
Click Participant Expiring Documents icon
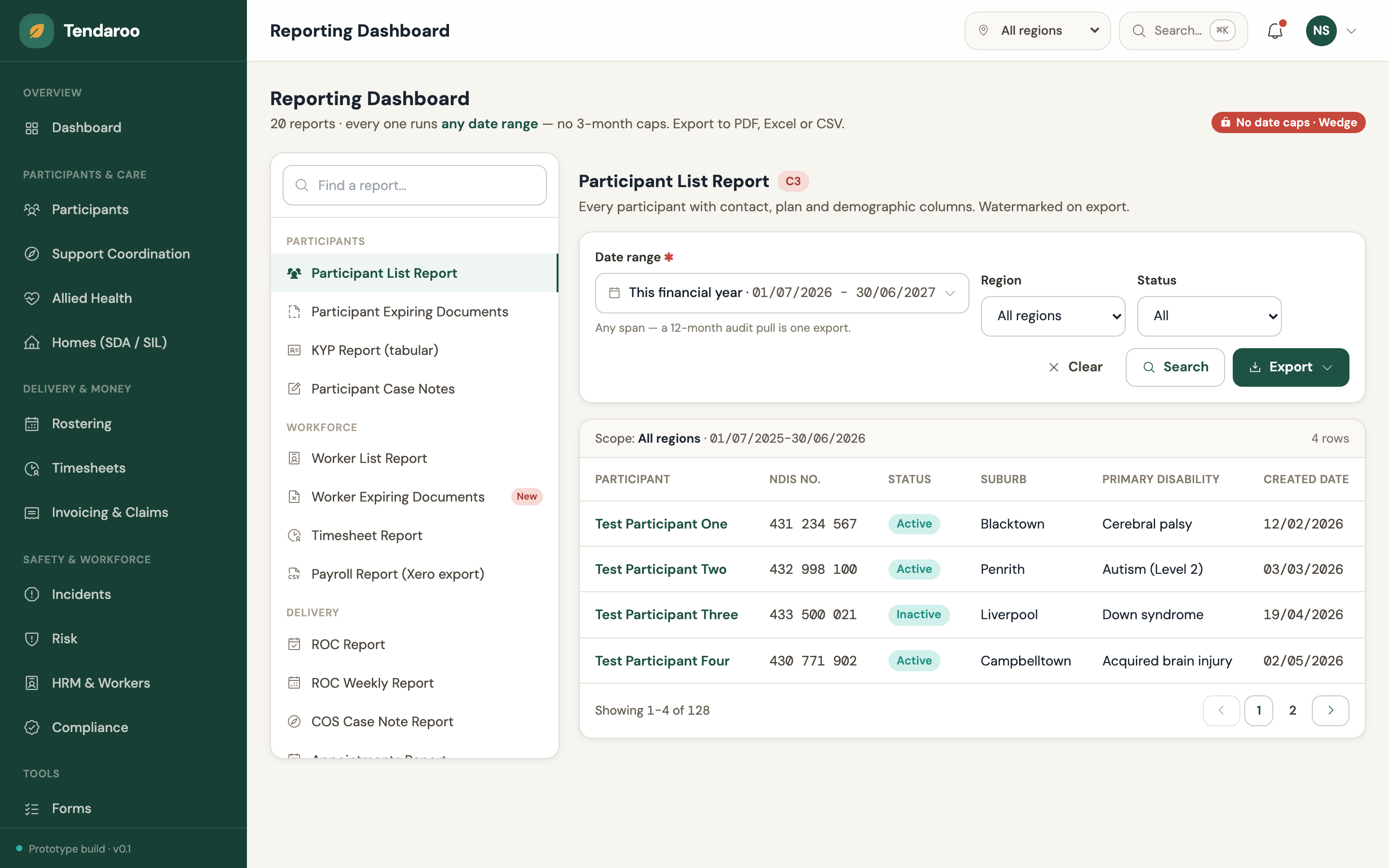tap(294, 312)
